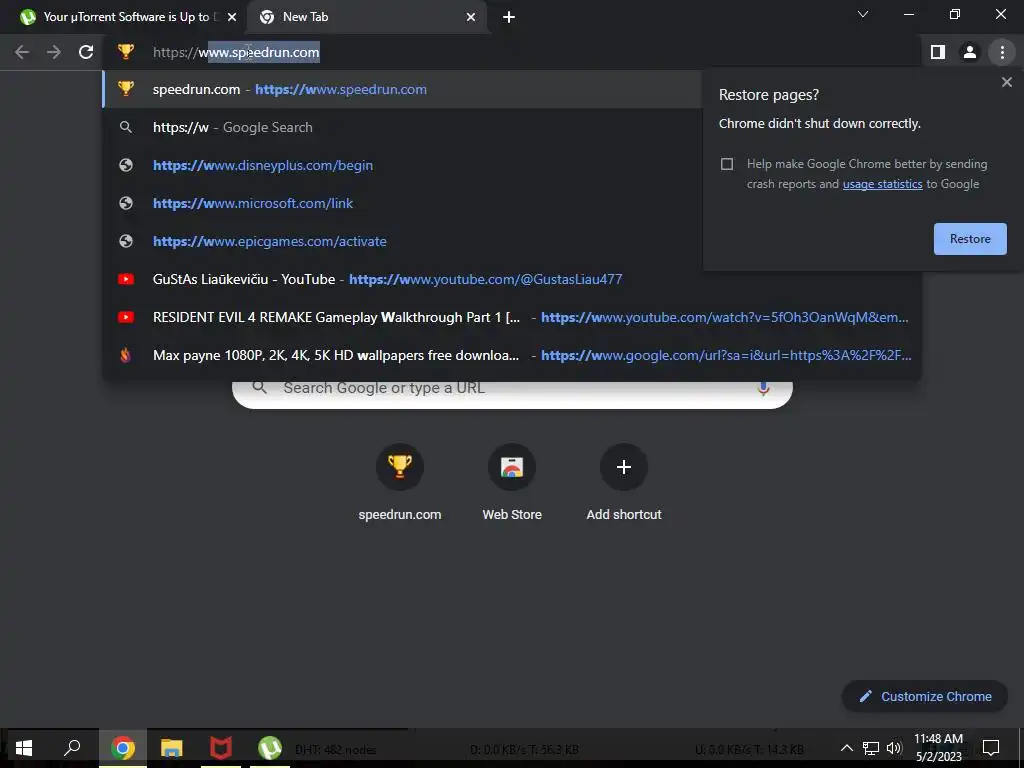
Task: Open File Explorer from taskbar
Action: tap(172, 748)
